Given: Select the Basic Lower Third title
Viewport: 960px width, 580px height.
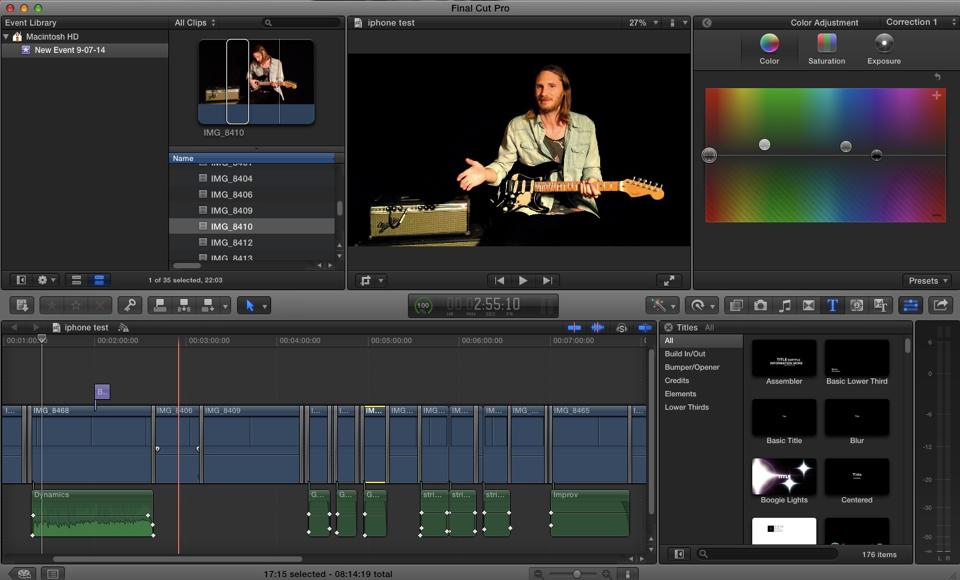Looking at the screenshot, I should 857,357.
